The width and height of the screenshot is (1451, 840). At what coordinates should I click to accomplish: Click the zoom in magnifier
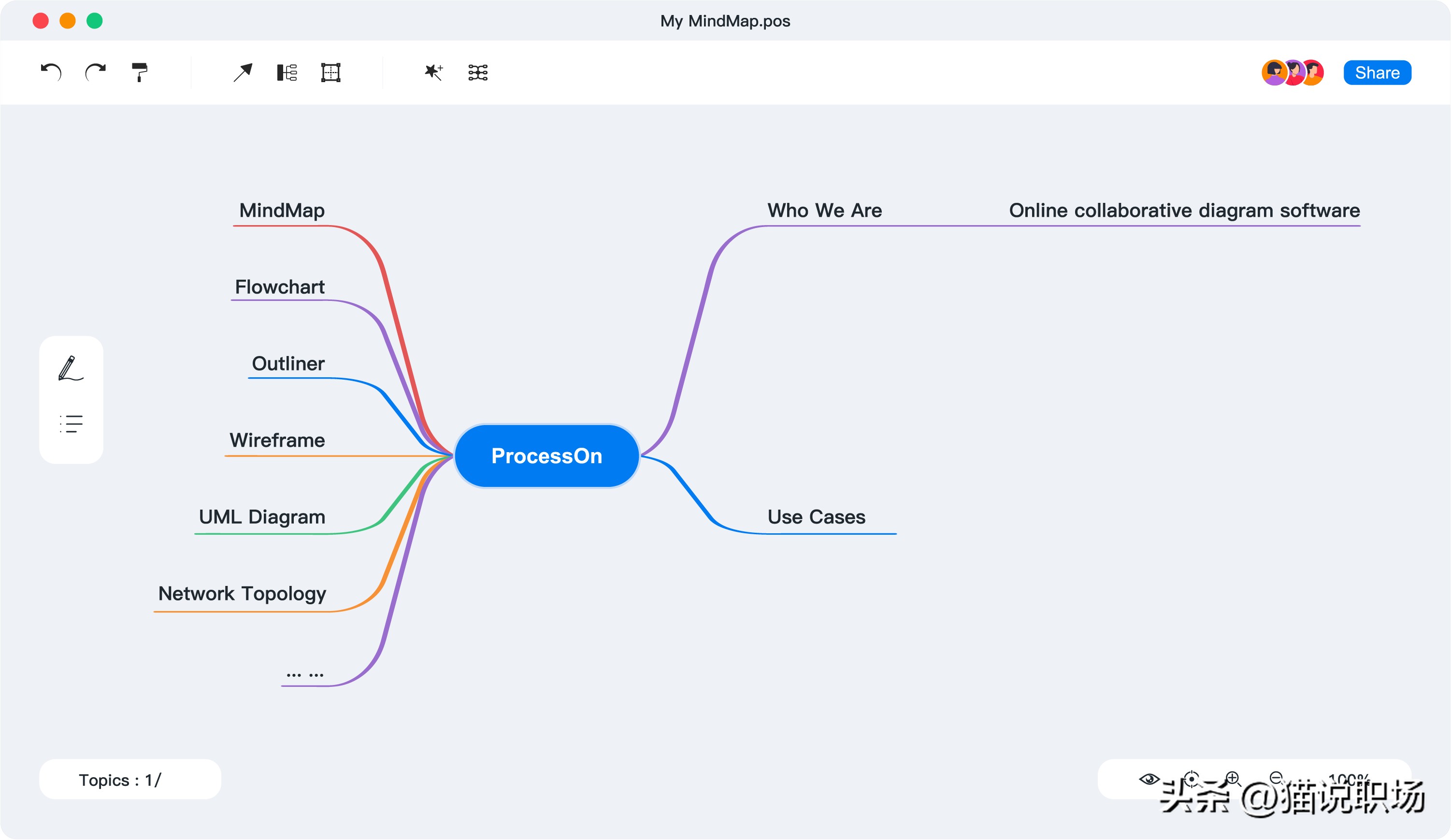tap(1232, 778)
